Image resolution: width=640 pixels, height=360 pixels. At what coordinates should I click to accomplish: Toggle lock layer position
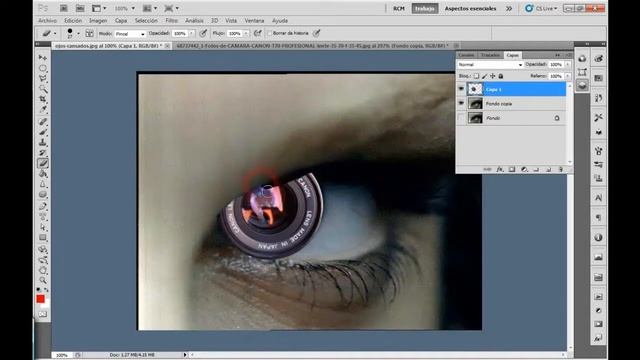point(493,76)
